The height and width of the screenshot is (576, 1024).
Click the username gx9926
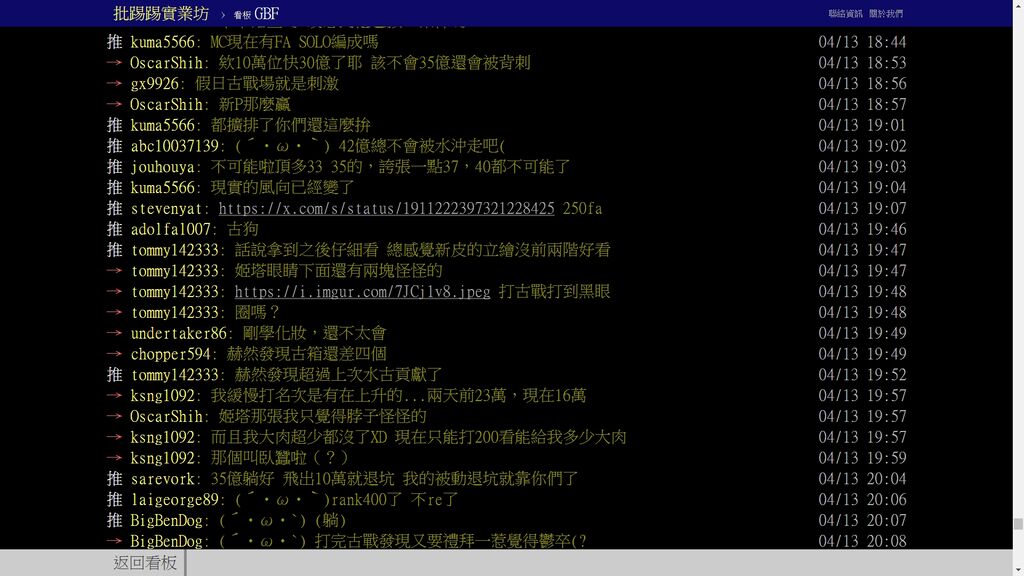[x=155, y=84]
